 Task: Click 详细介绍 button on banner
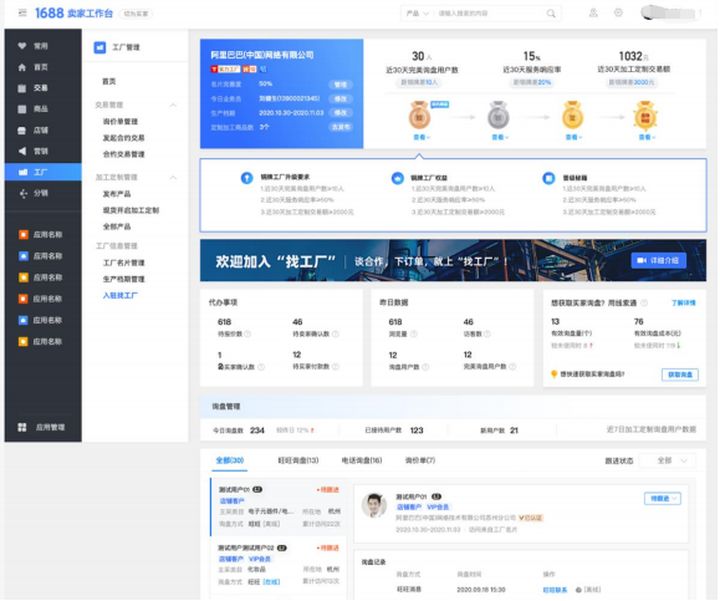pyautogui.click(x=658, y=260)
